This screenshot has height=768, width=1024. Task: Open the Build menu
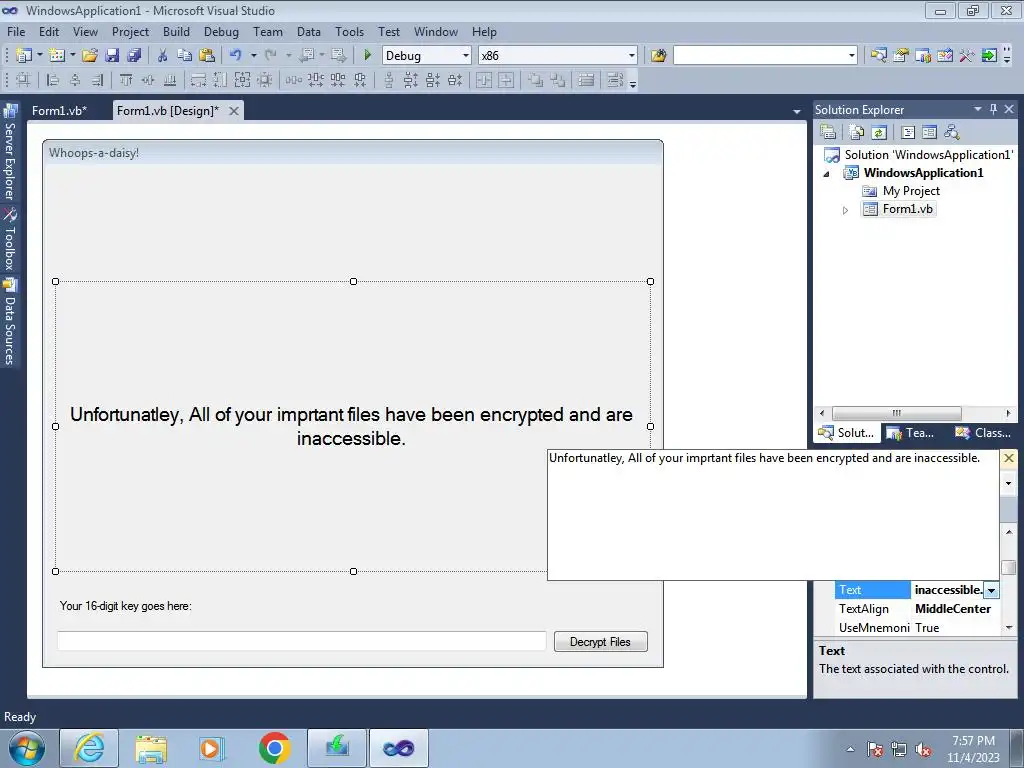pyautogui.click(x=176, y=31)
